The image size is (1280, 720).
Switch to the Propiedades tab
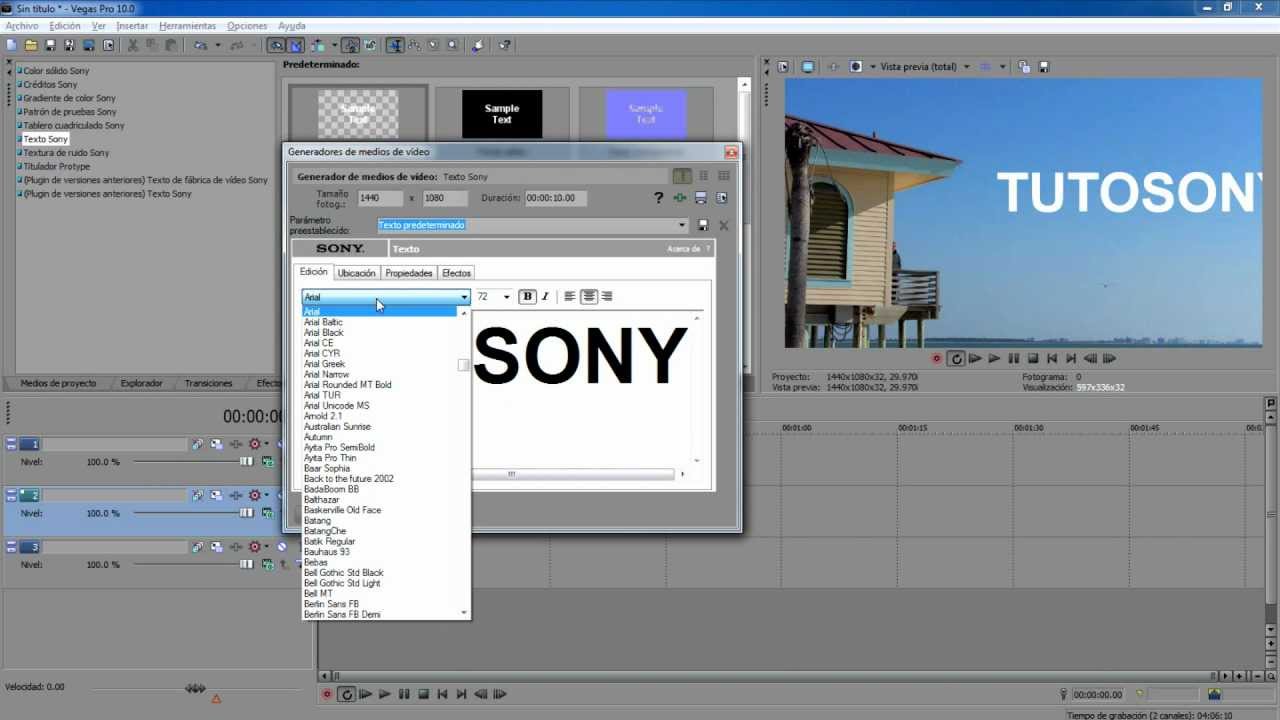point(409,273)
